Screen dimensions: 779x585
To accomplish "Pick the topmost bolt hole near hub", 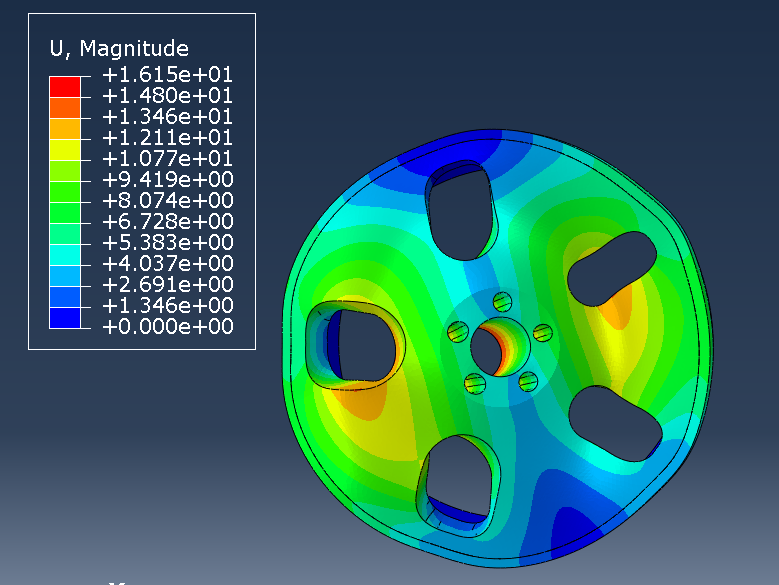I will (502, 302).
